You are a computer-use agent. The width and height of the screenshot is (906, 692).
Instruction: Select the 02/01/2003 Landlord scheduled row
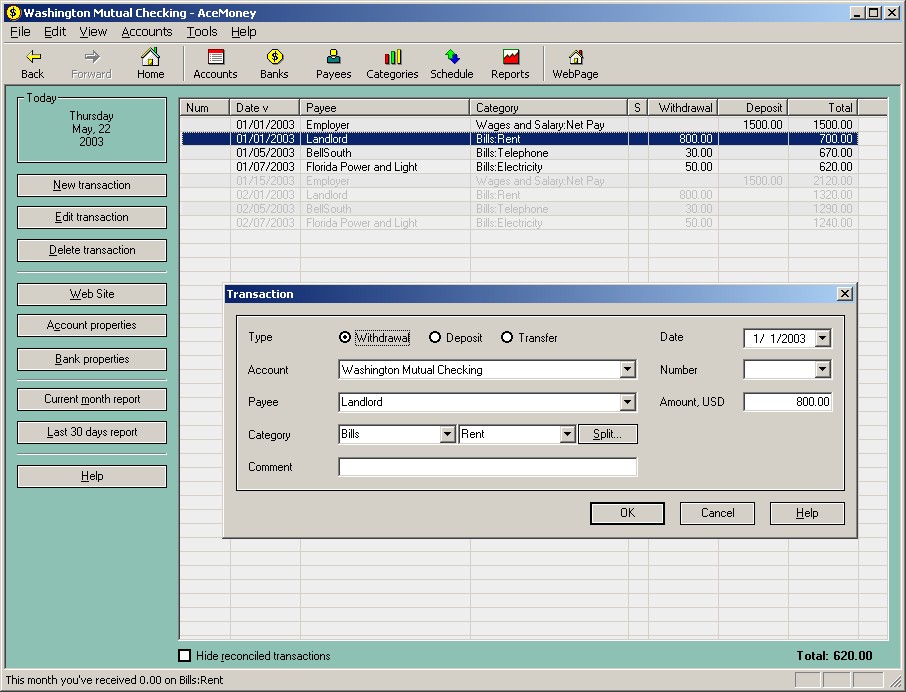(x=519, y=195)
